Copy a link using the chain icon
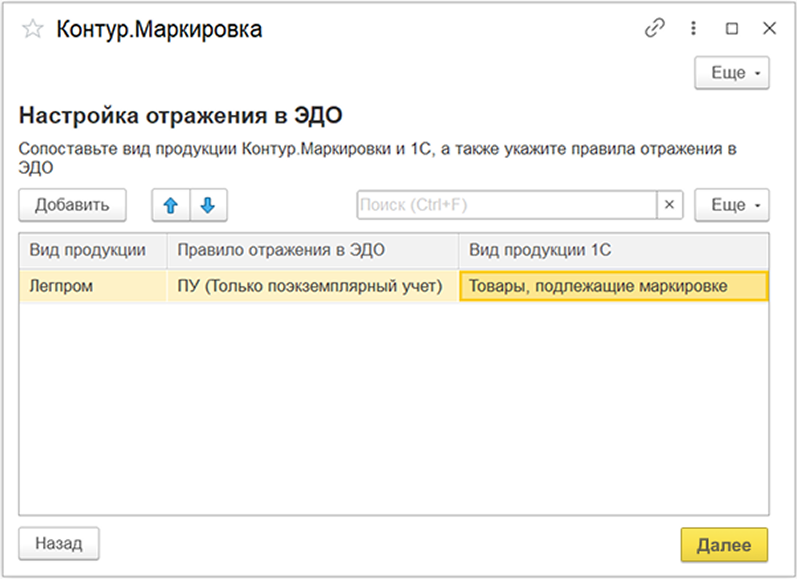797x579 pixels. pyautogui.click(x=655, y=28)
